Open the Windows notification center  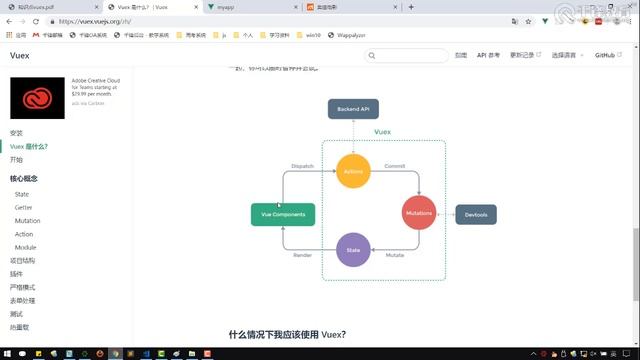627,353
